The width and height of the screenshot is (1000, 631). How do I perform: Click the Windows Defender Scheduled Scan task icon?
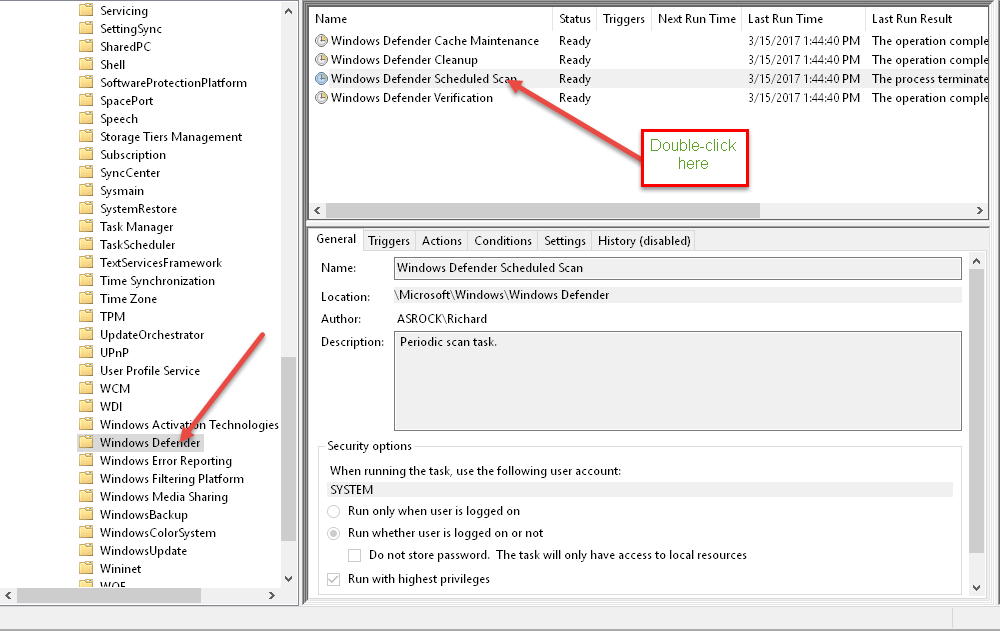[x=321, y=79]
